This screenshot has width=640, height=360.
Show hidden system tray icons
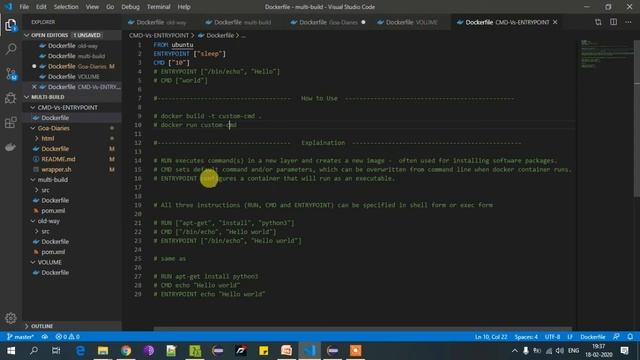coord(515,351)
